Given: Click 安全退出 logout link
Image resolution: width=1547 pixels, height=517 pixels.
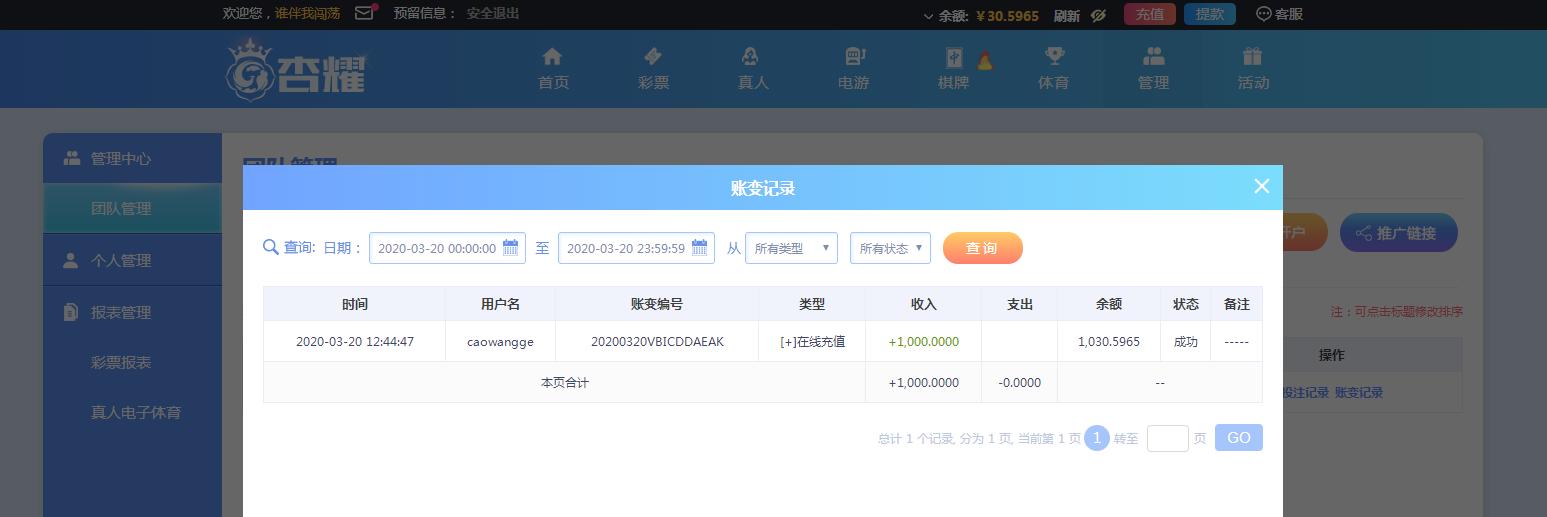Looking at the screenshot, I should (493, 14).
